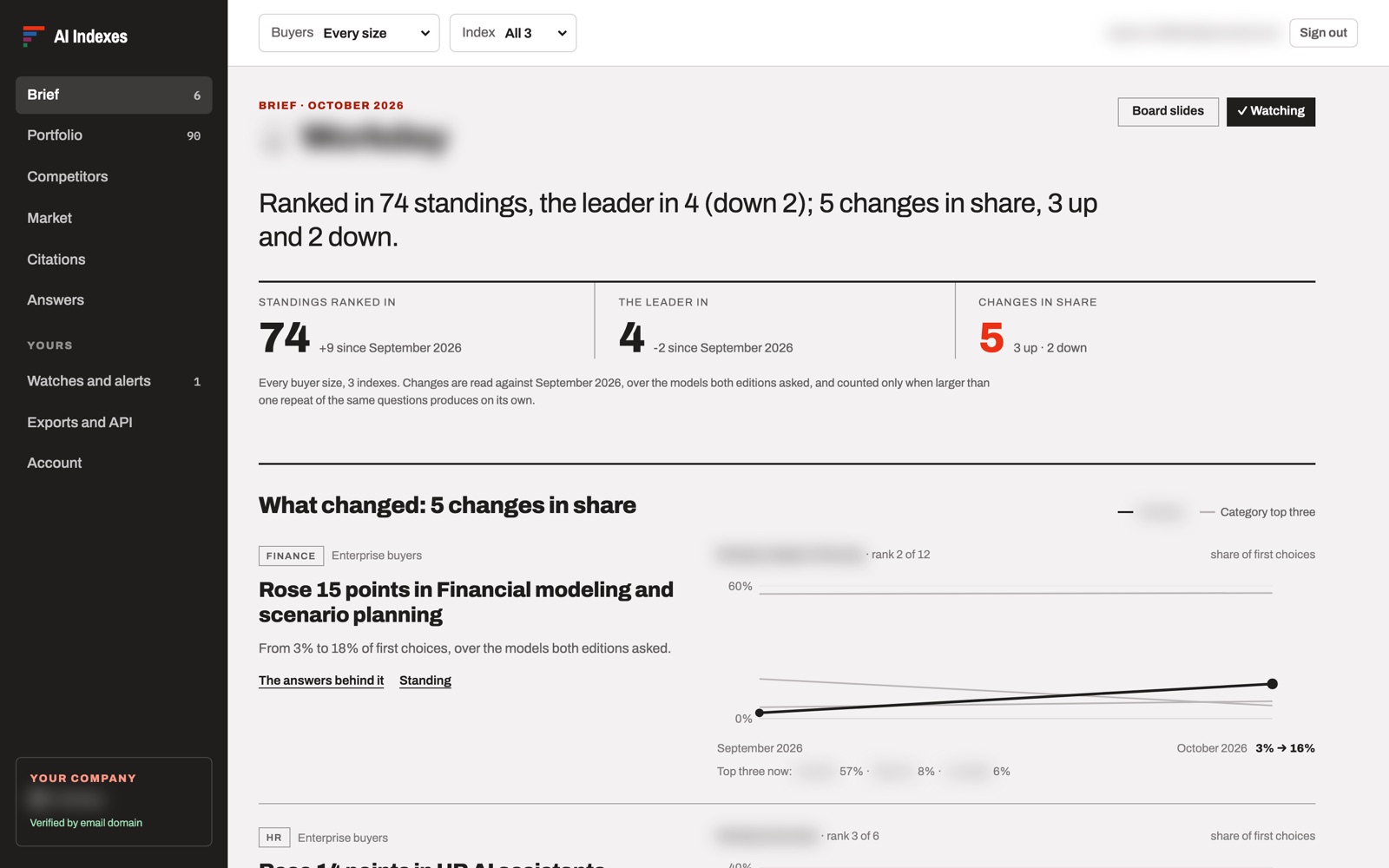Click the '3% → 16%' change value

coord(1285,748)
